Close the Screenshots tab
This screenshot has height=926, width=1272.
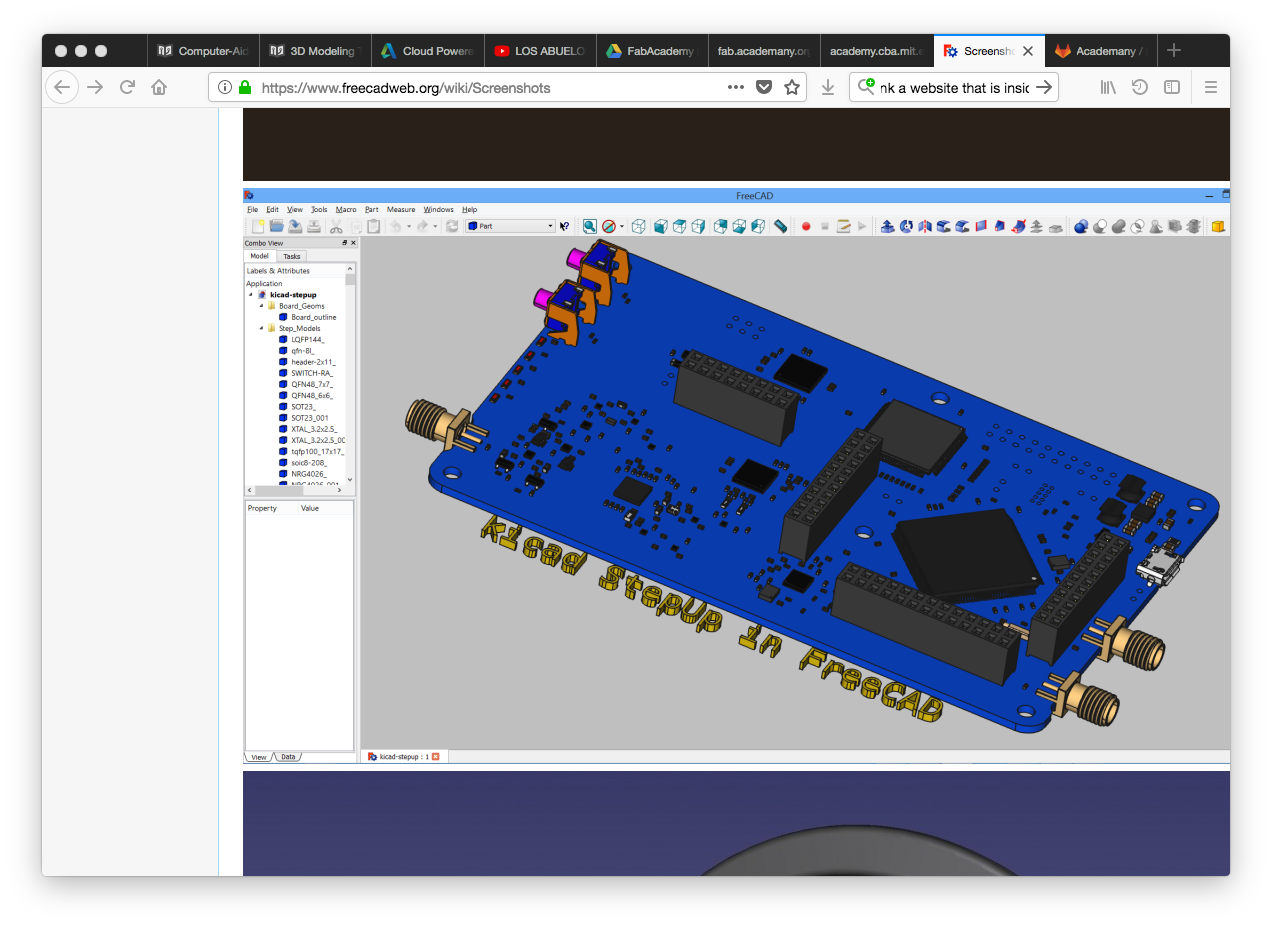click(1028, 51)
